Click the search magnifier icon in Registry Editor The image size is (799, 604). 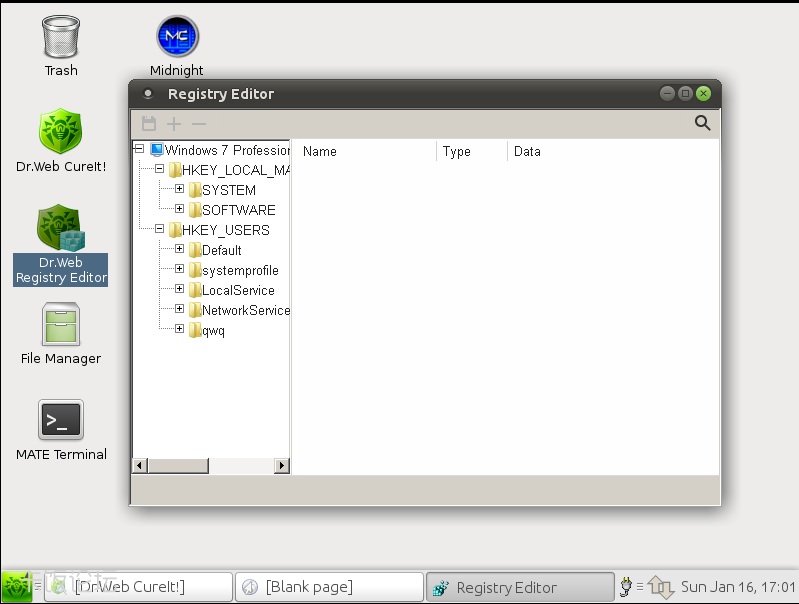[x=702, y=123]
